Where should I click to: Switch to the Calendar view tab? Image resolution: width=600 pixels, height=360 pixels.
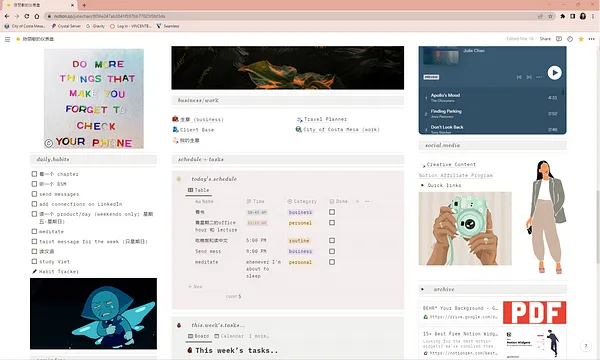tap(229, 336)
